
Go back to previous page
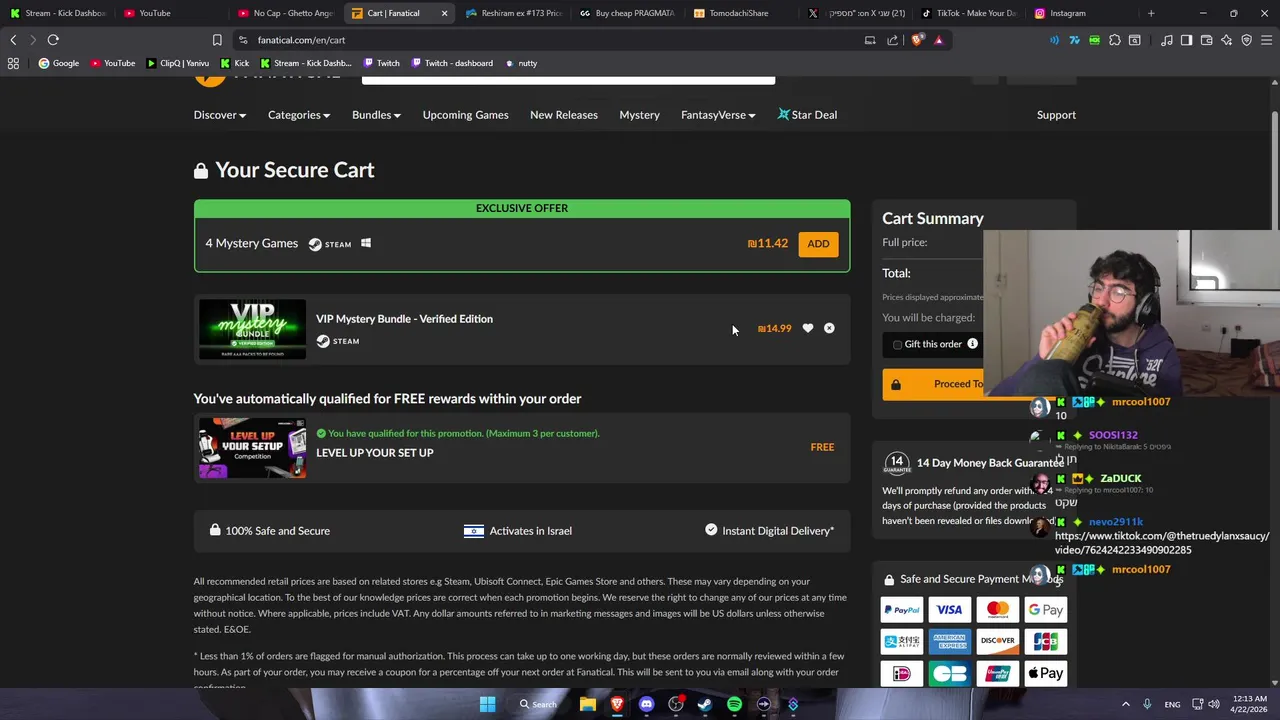(13, 40)
